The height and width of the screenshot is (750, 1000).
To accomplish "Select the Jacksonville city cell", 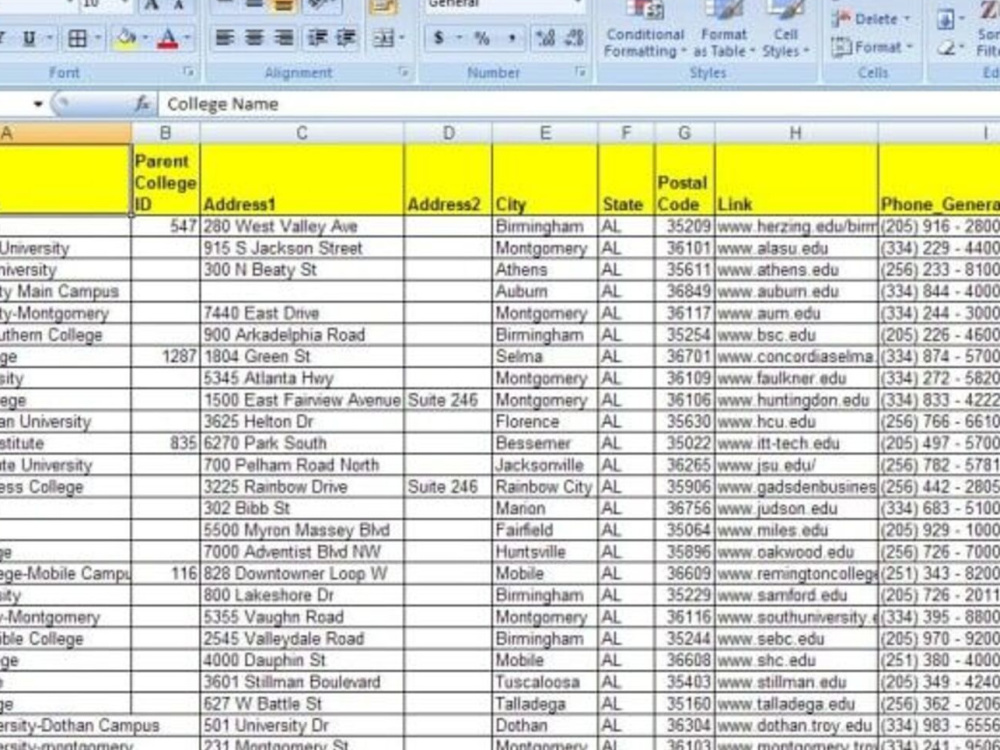I will pos(545,465).
